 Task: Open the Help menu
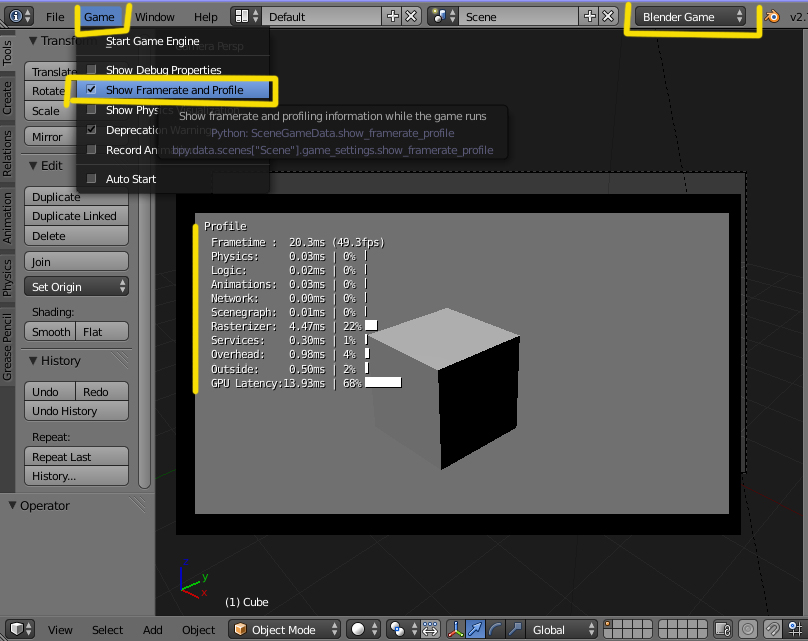pyautogui.click(x=206, y=16)
